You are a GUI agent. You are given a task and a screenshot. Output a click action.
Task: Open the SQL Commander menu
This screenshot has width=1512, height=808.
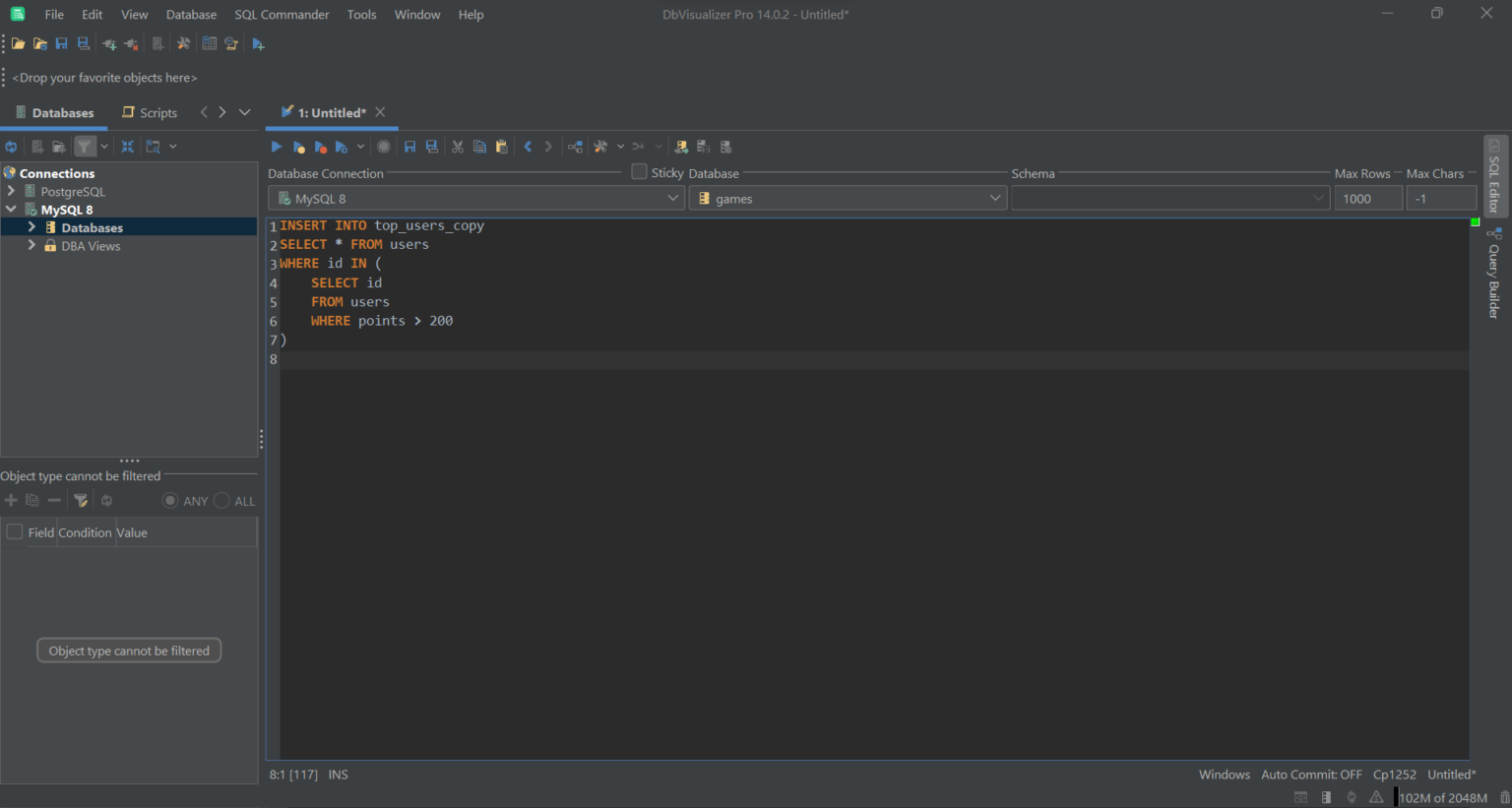(x=282, y=14)
